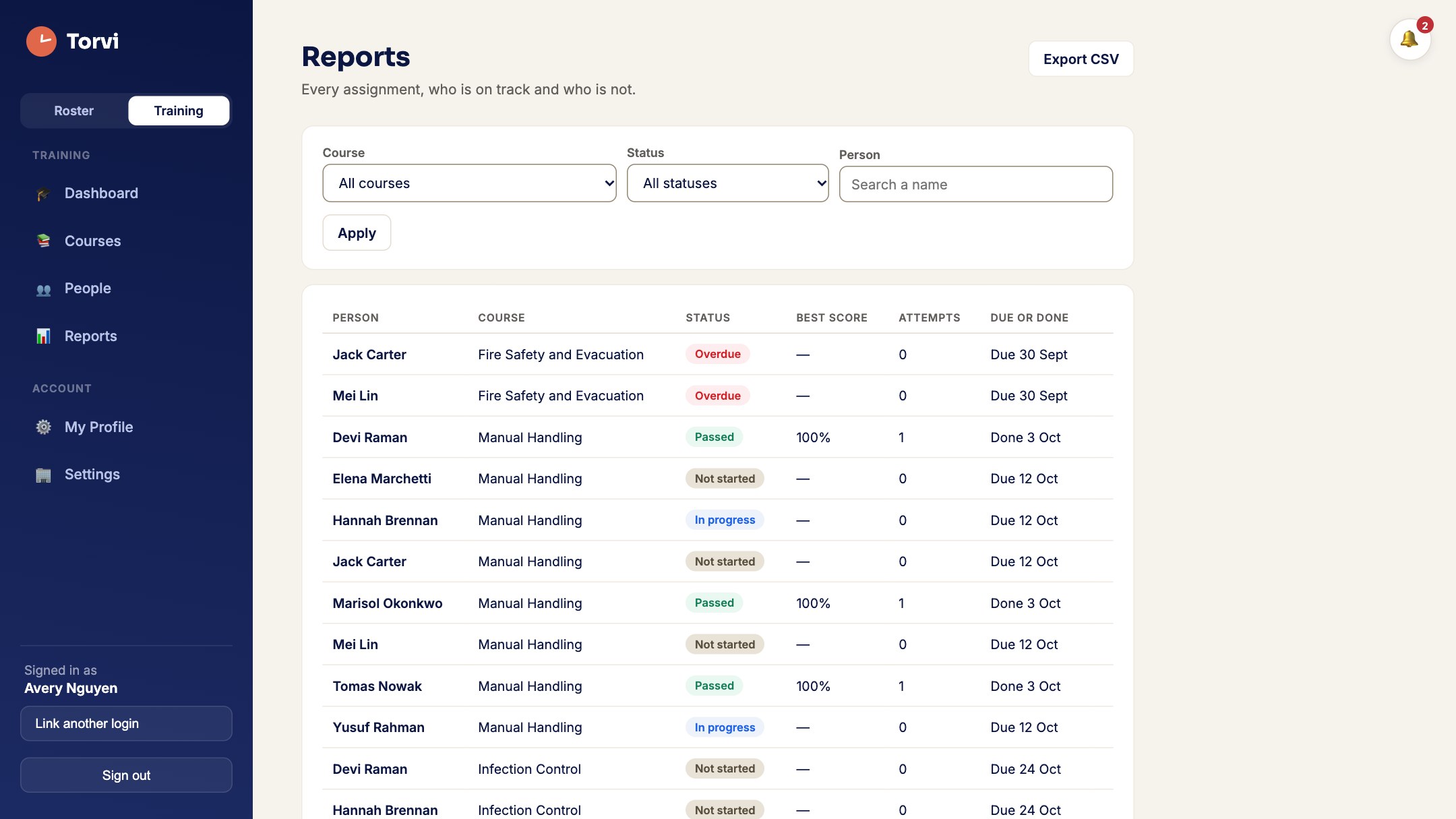Screen dimensions: 1456x819
Task: Click Hannah Brennan in Manual Handling row
Action: [x=385, y=520]
